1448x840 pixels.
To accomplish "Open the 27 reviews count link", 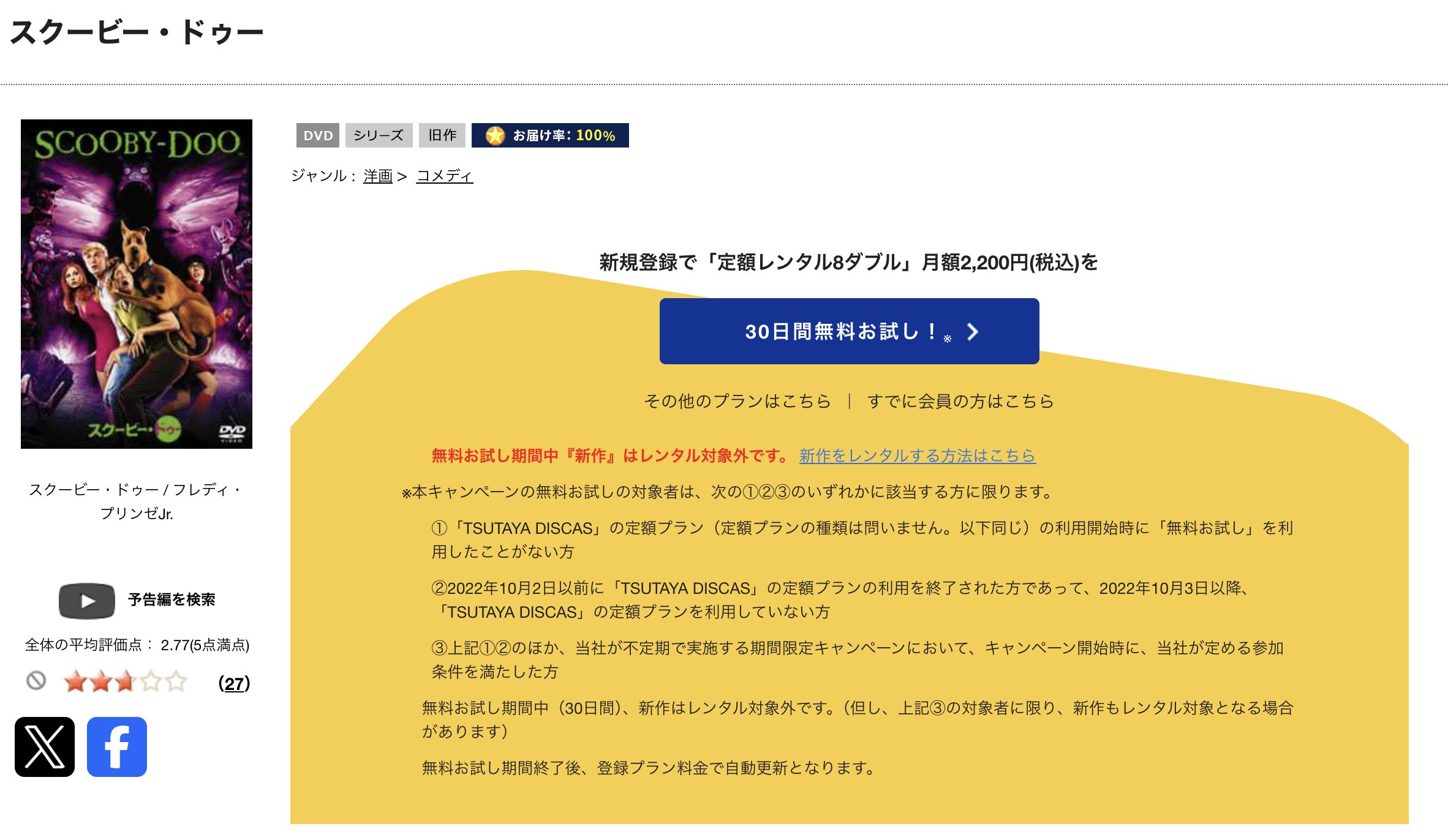I will tap(234, 683).
